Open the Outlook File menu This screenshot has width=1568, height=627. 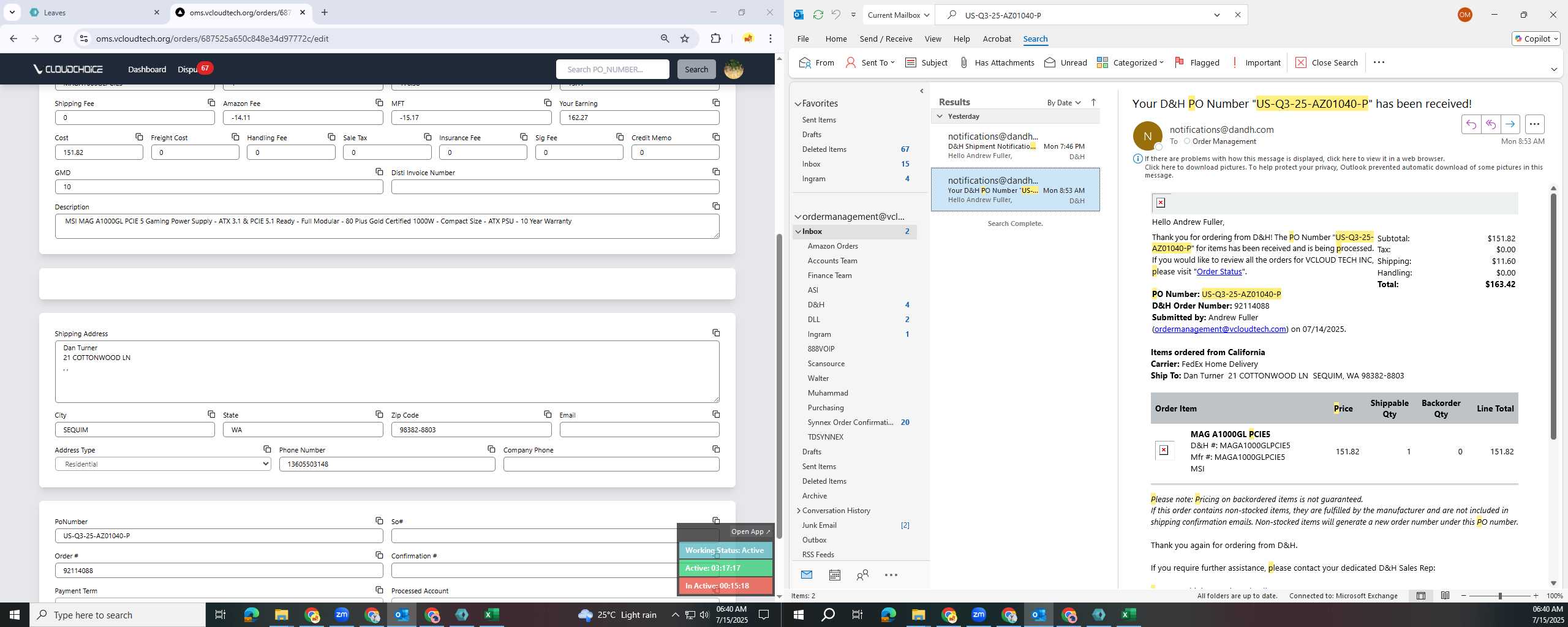point(803,39)
